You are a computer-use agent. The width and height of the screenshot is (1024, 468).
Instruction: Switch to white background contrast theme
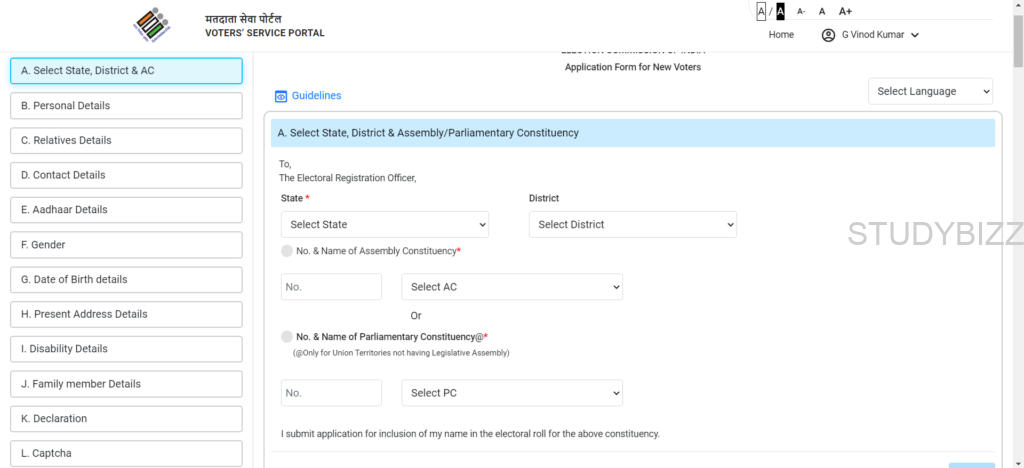(762, 11)
